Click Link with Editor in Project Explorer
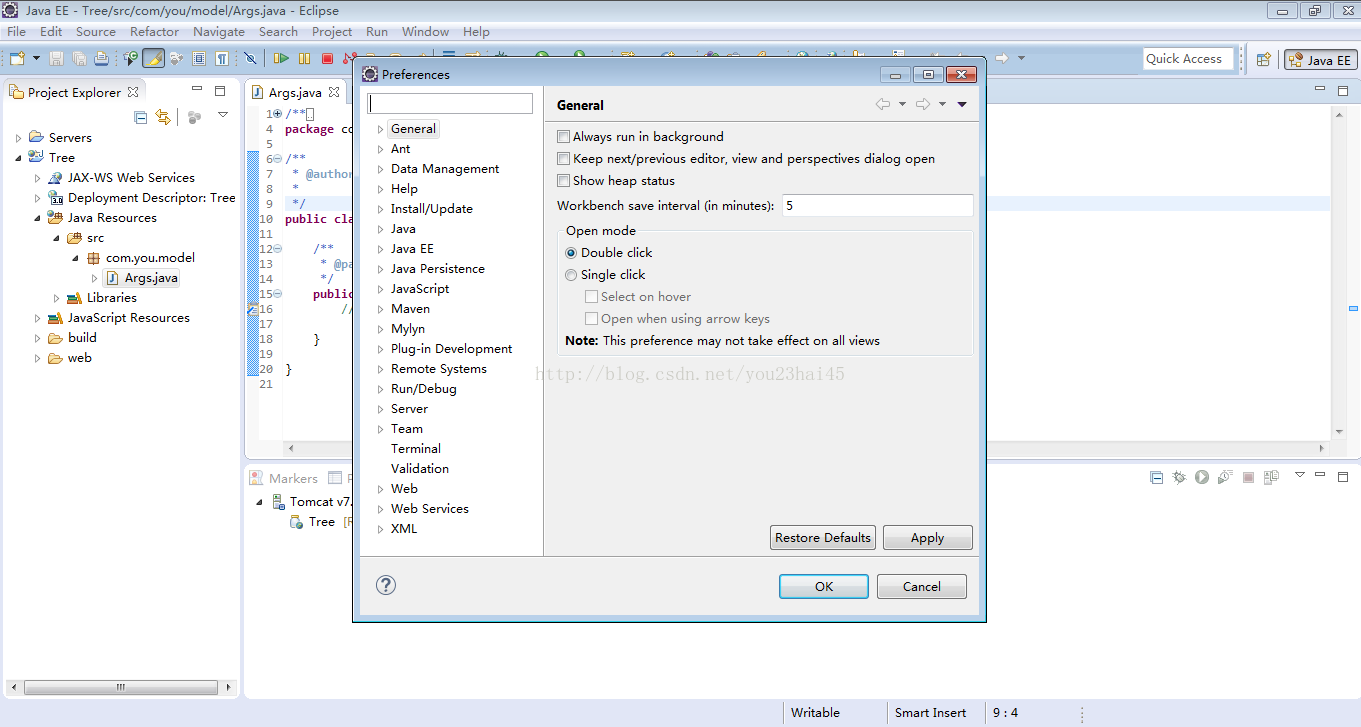The height and width of the screenshot is (727, 1361). 163,117
